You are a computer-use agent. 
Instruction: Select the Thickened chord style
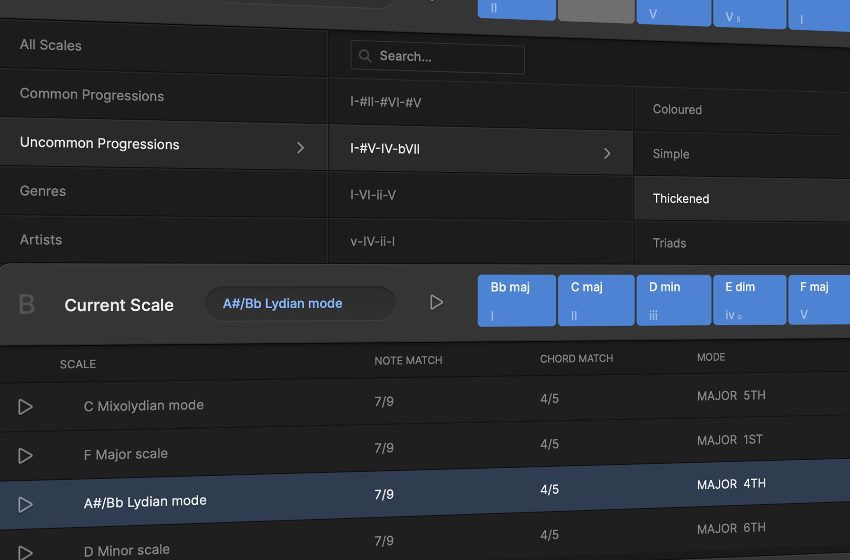[681, 199]
